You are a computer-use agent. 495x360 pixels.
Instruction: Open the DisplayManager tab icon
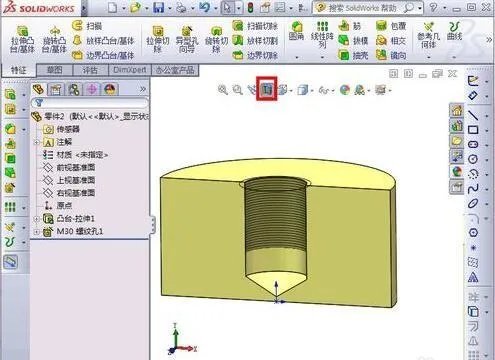pyautogui.click(x=109, y=89)
